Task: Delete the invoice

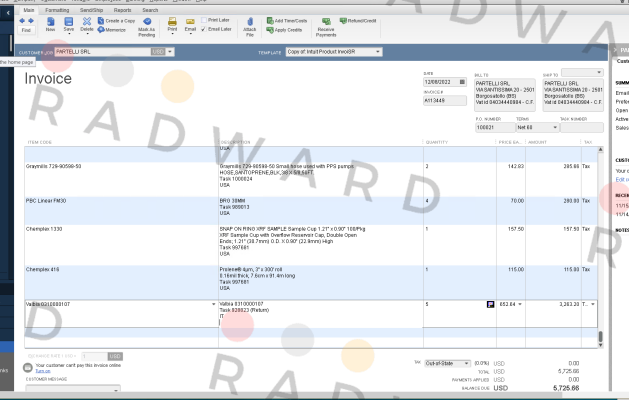Action: click(87, 24)
